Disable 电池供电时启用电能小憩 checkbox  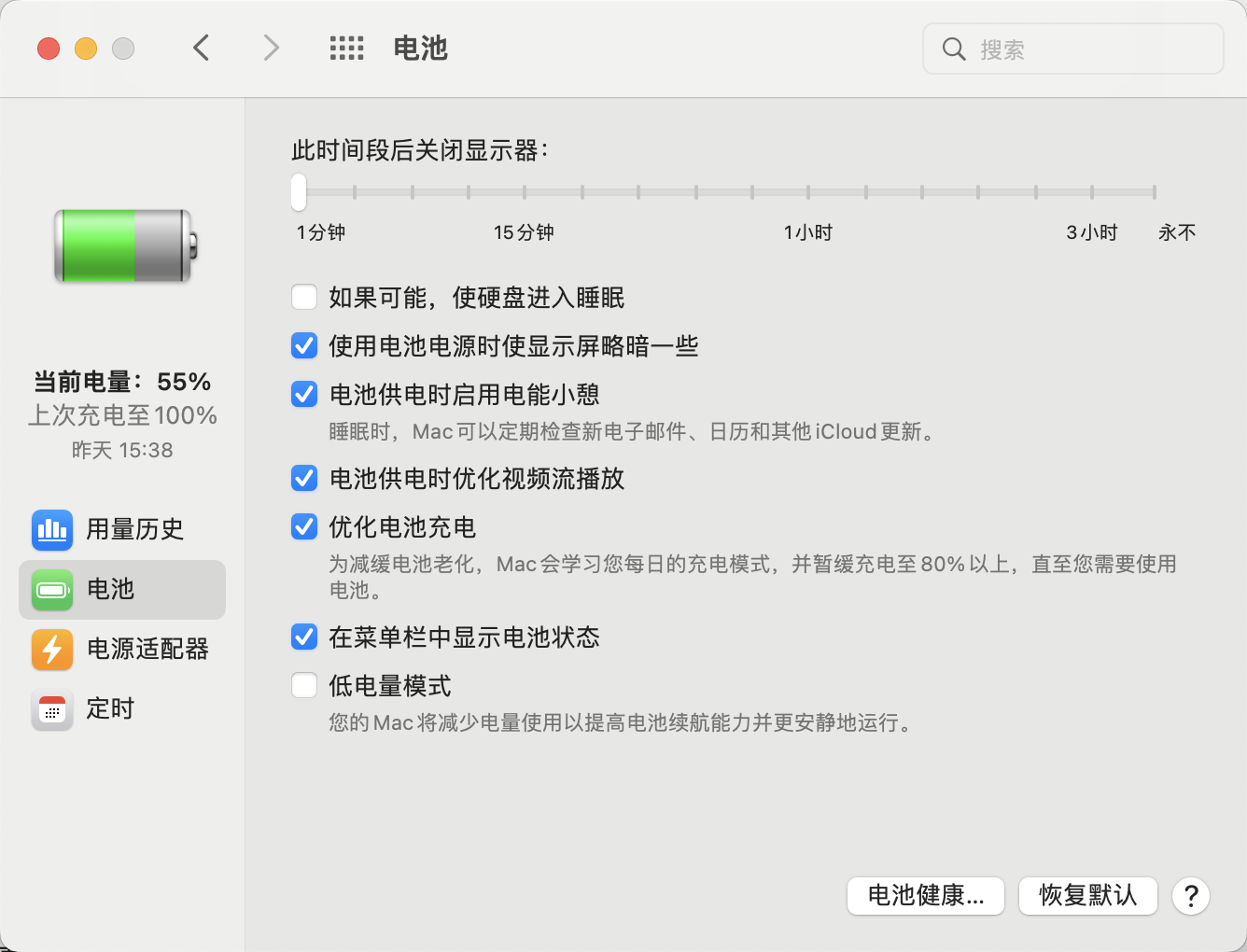click(x=304, y=395)
